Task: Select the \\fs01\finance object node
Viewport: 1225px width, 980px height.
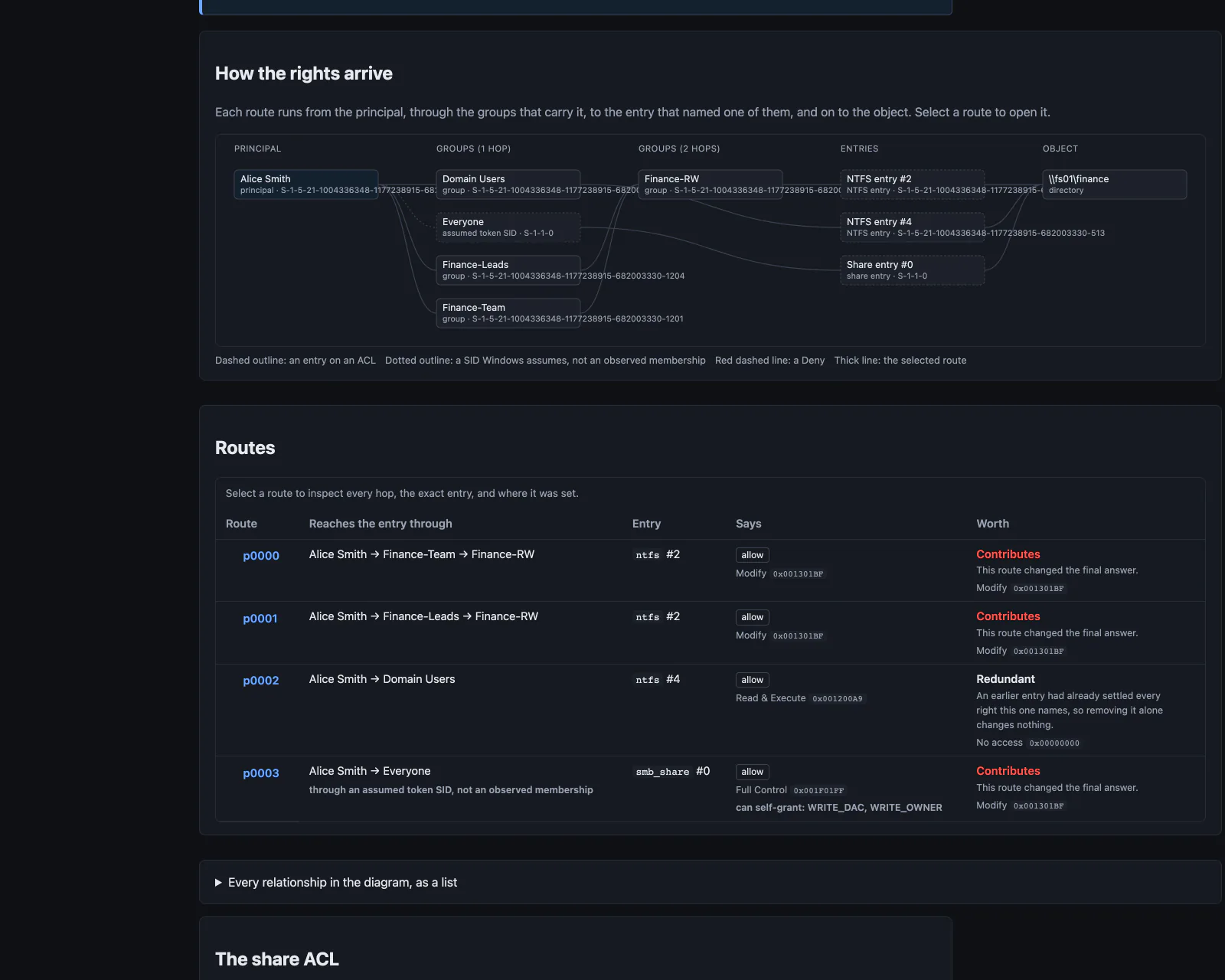Action: click(1115, 185)
